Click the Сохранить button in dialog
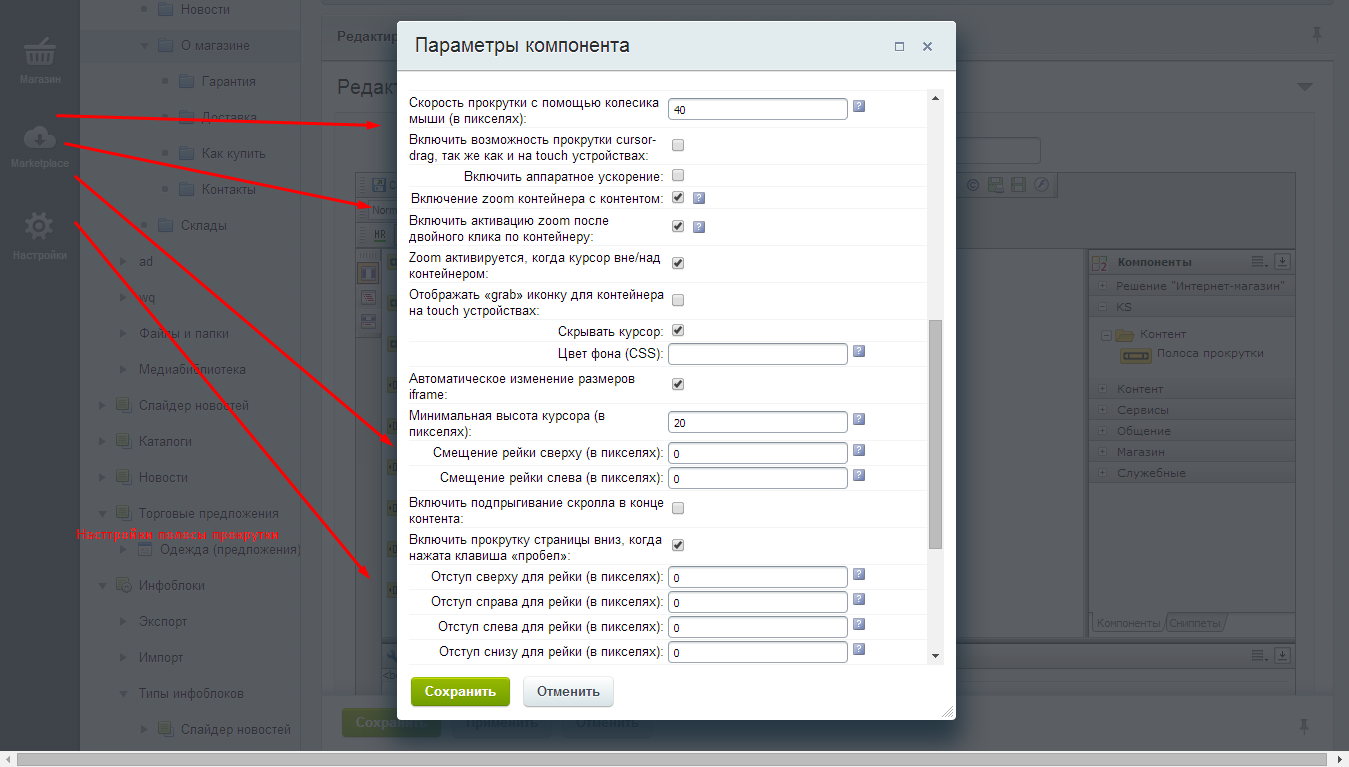 tap(460, 691)
